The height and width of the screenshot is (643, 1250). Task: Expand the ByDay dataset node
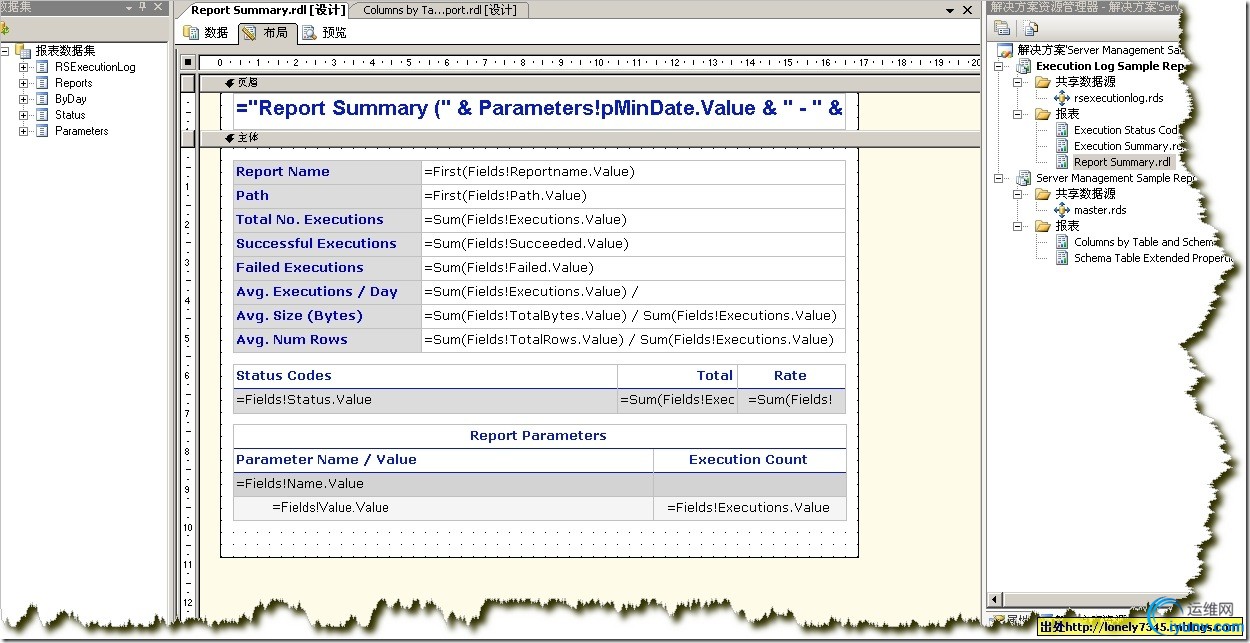[x=24, y=99]
